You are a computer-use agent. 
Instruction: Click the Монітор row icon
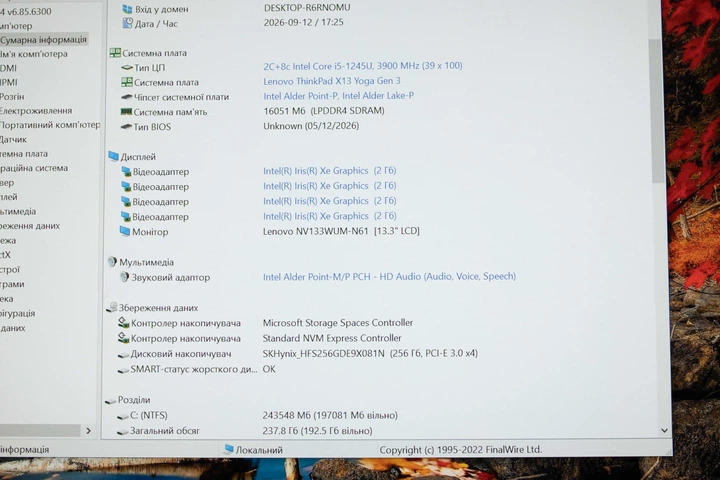click(x=124, y=231)
